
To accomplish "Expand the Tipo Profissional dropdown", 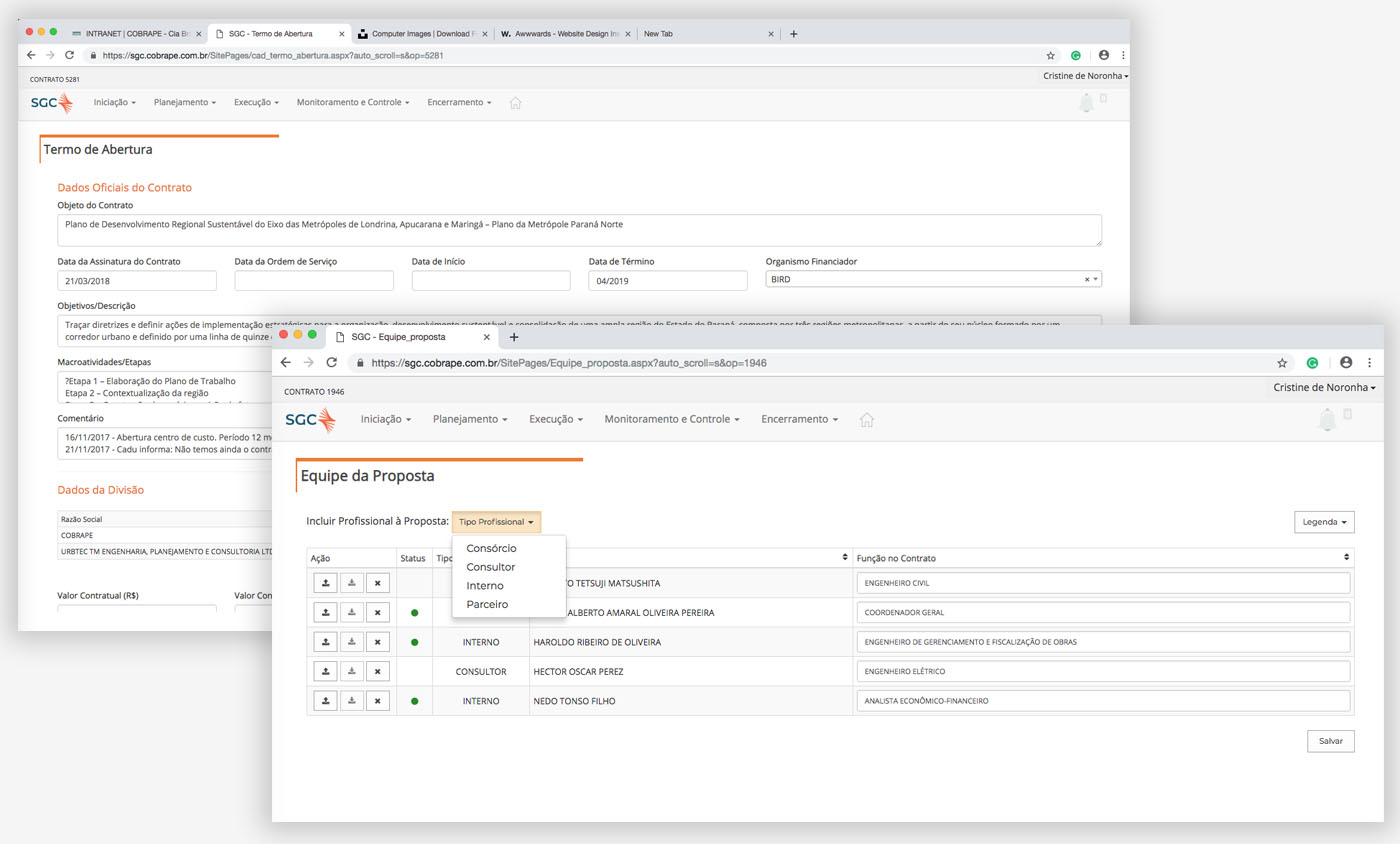I will pyautogui.click(x=496, y=522).
